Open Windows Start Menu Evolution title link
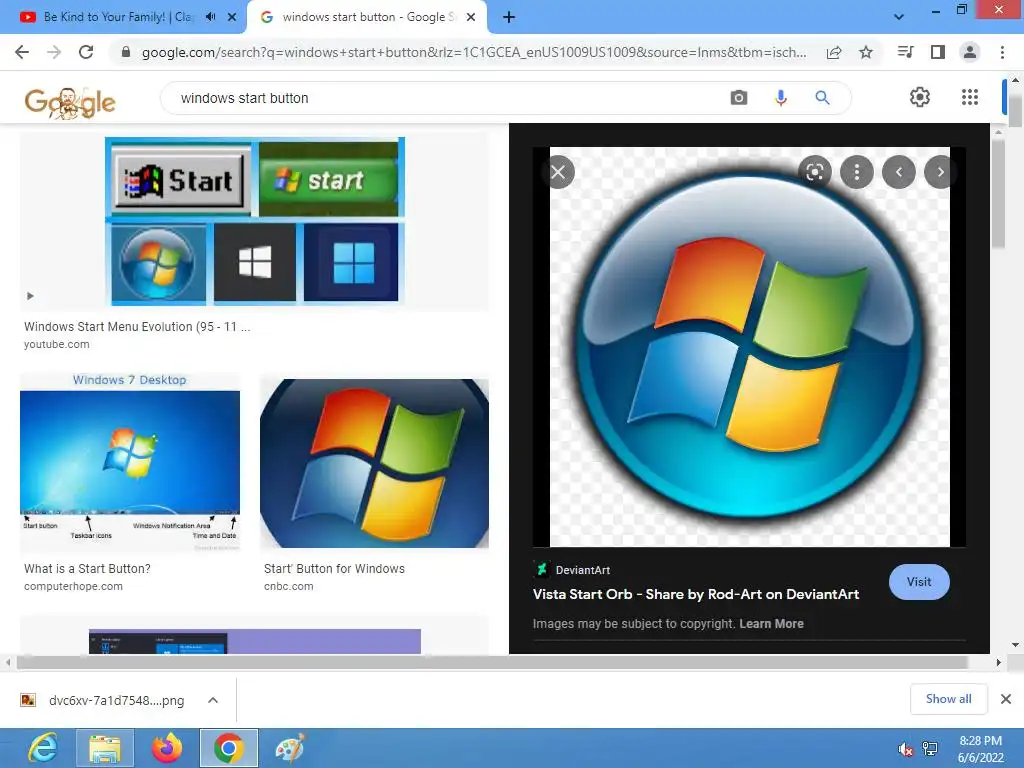 (x=136, y=327)
